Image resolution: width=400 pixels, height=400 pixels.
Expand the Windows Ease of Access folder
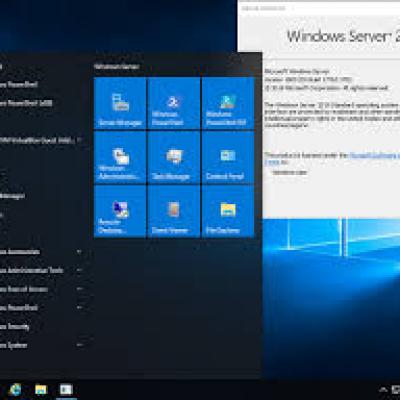click(x=42, y=289)
